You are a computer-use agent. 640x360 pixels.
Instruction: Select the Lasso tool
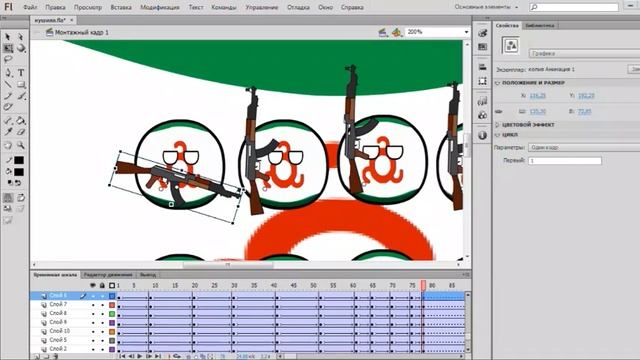8,60
